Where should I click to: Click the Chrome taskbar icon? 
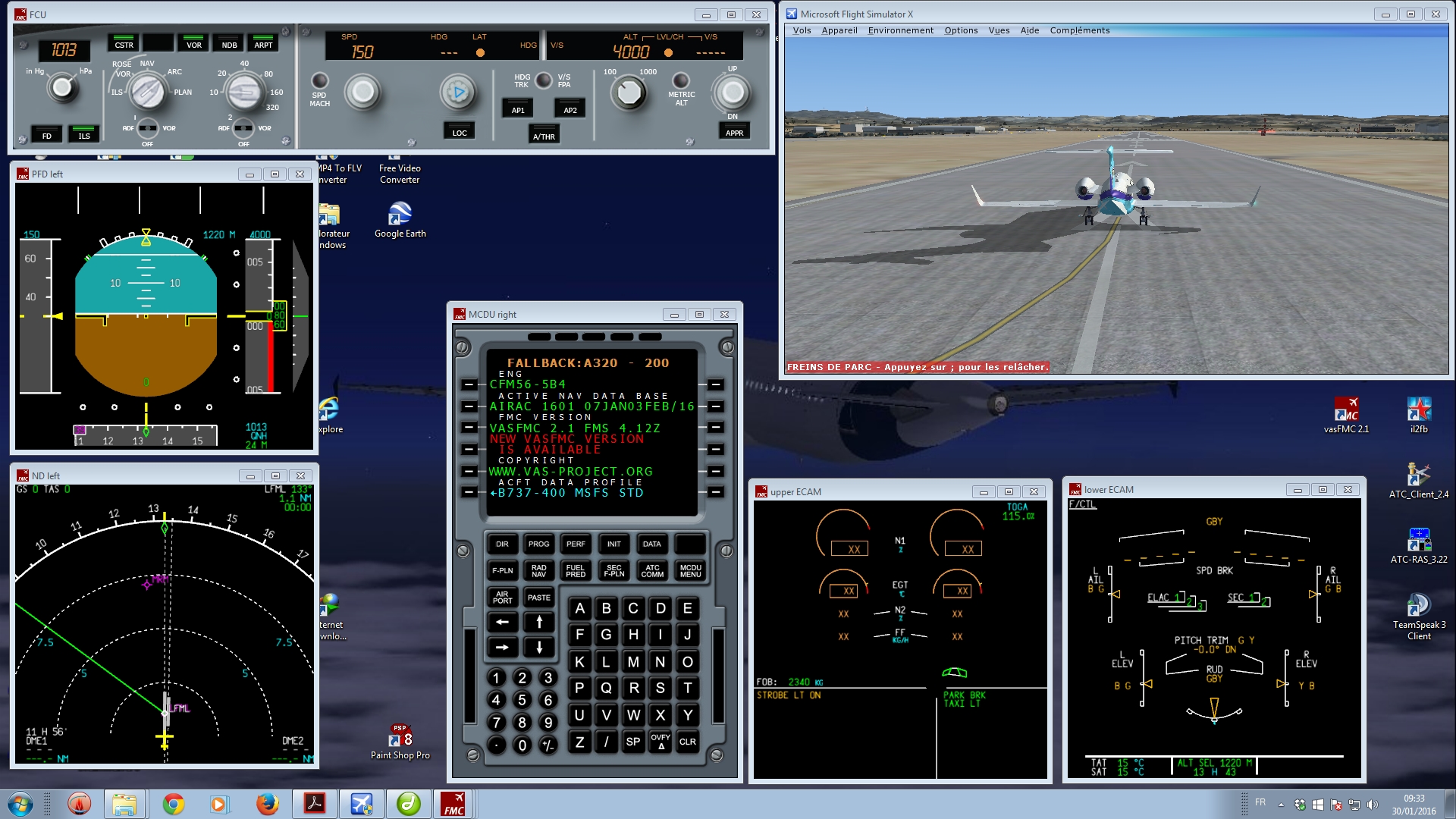[174, 804]
